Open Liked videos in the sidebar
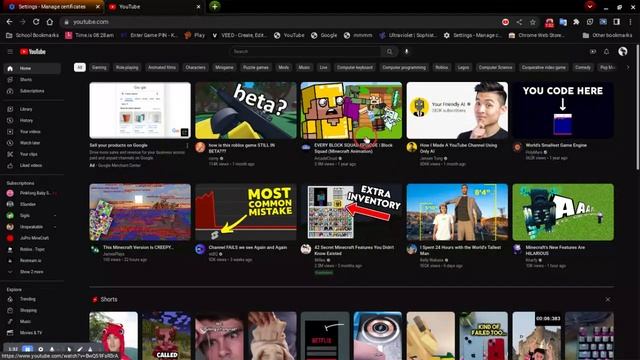Viewport: 640px width, 360px height. [x=32, y=166]
